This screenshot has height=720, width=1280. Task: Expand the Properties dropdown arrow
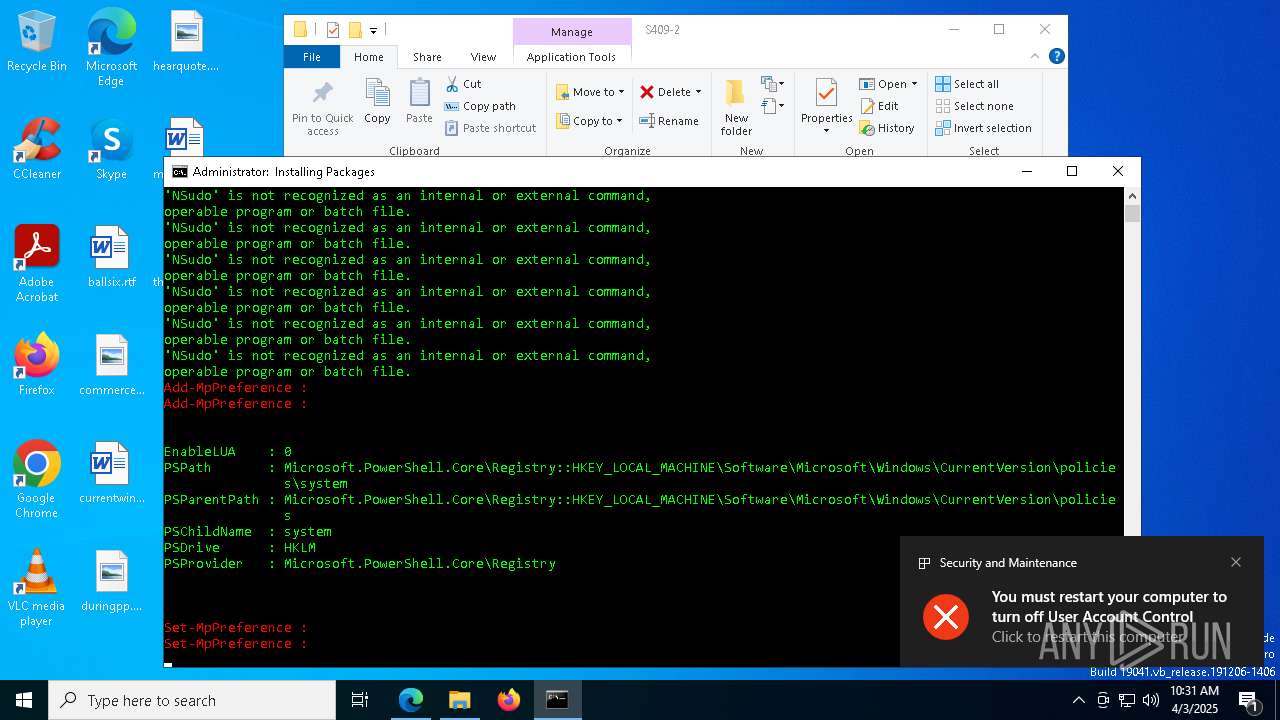point(826,131)
